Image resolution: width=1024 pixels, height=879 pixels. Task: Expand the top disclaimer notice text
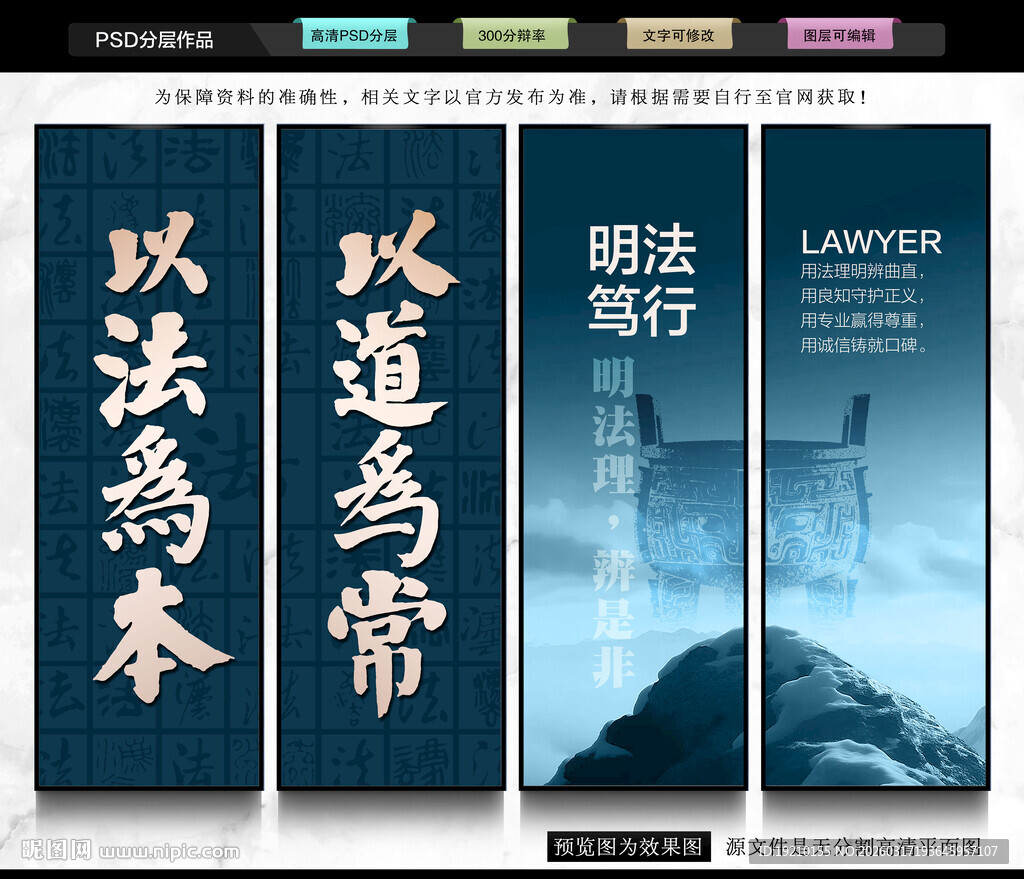[512, 95]
